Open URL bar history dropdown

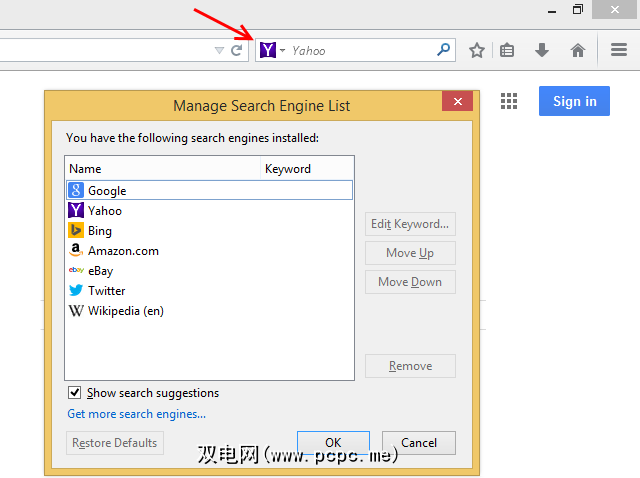click(219, 51)
